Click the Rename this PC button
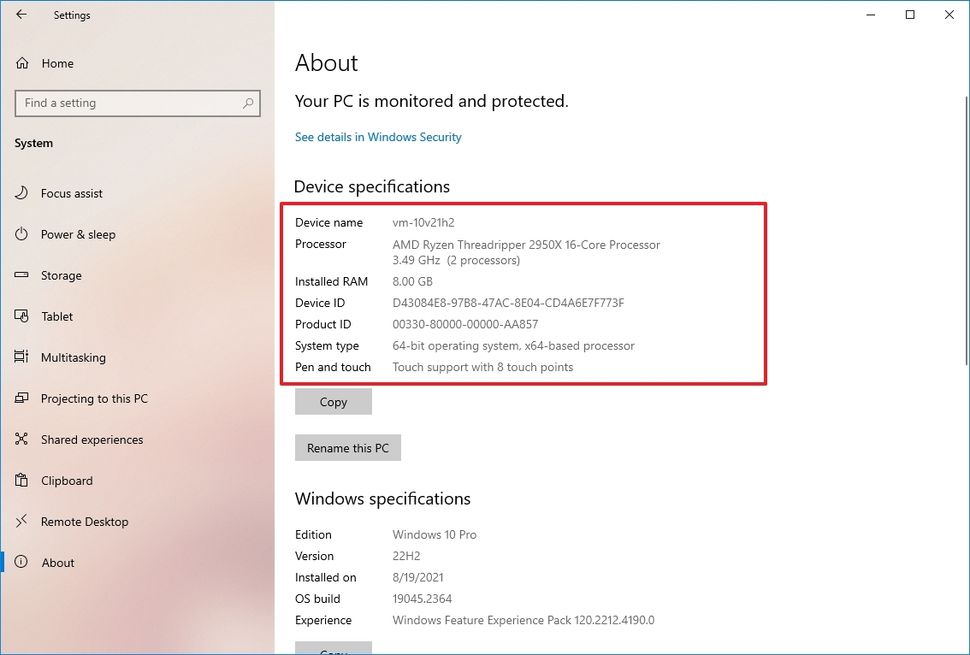The width and height of the screenshot is (970, 655). coord(348,447)
